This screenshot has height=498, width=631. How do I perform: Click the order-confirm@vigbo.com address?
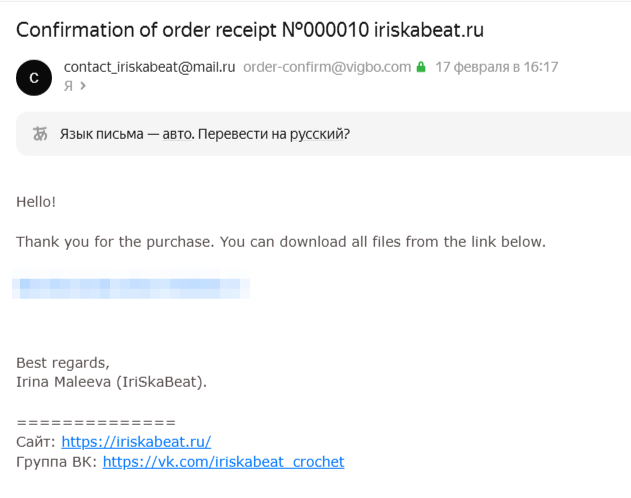pyautogui.click(x=327, y=68)
